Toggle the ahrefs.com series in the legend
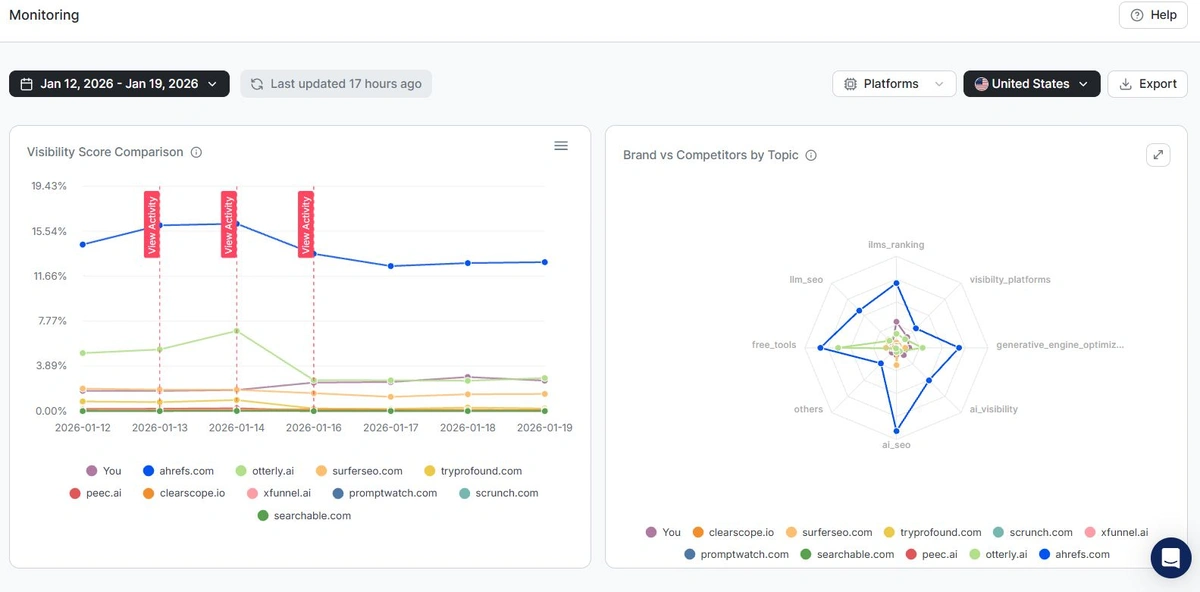This screenshot has width=1200, height=592. tap(178, 470)
